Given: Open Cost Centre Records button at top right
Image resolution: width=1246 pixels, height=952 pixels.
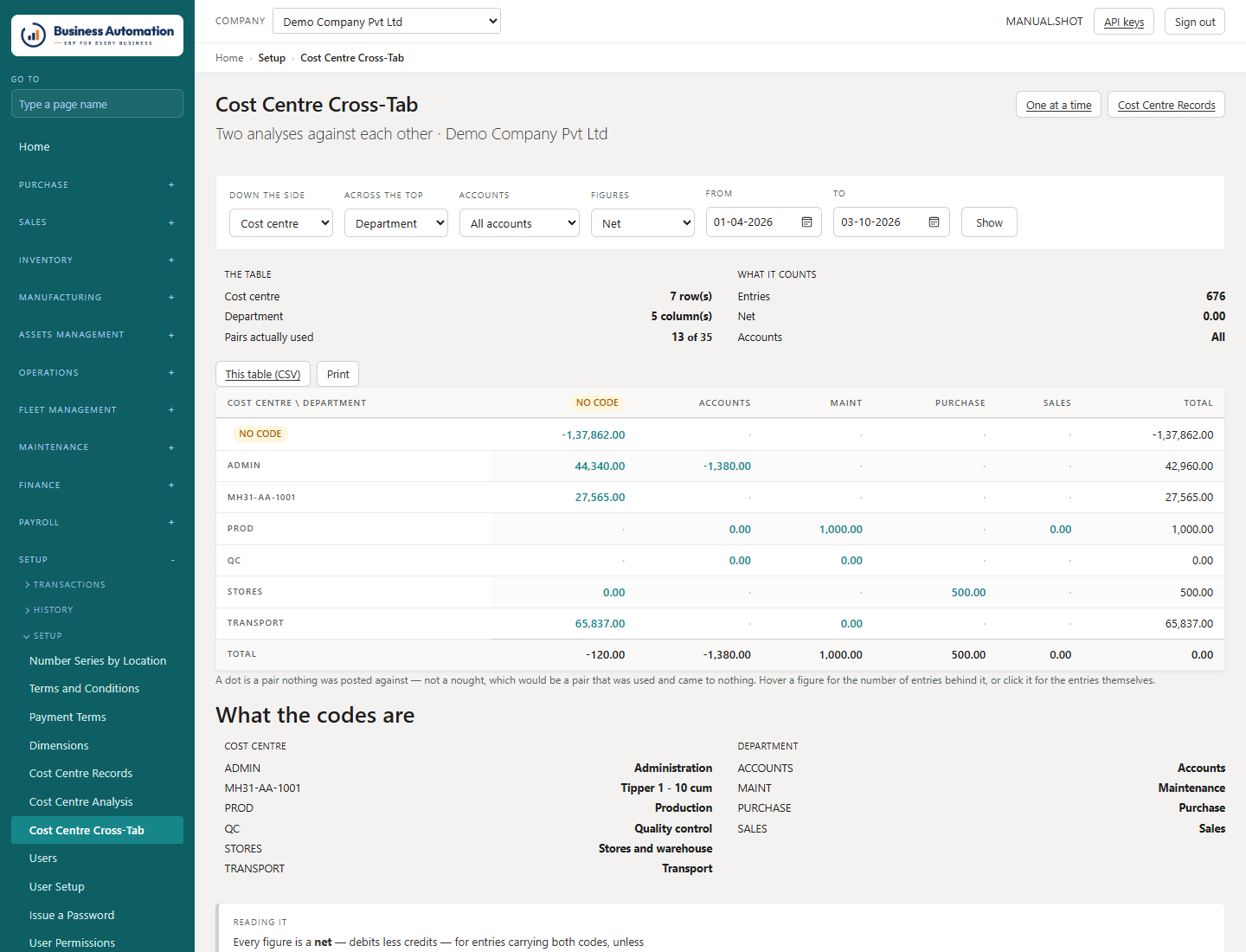Looking at the screenshot, I should [x=1166, y=105].
